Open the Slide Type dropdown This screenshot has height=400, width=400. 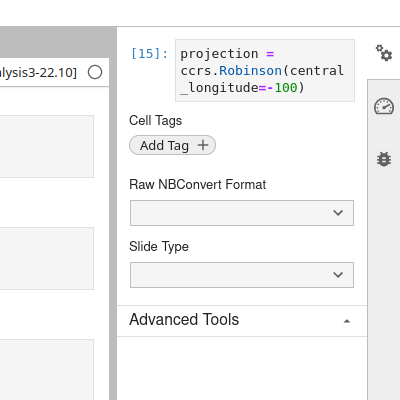[242, 275]
